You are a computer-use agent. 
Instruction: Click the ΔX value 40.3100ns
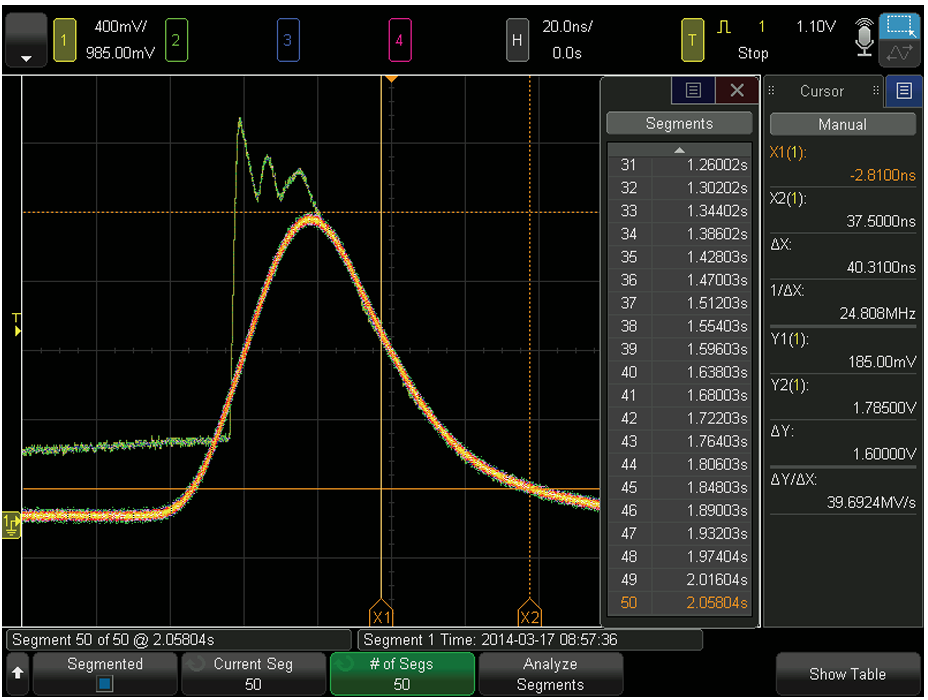(x=881, y=267)
